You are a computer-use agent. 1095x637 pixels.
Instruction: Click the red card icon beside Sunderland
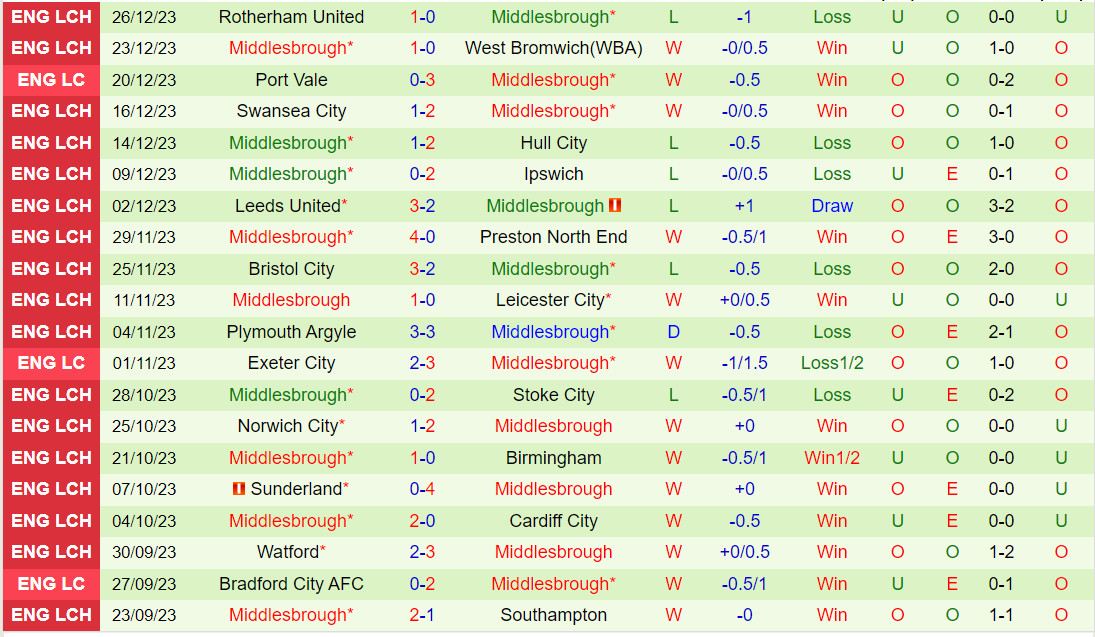(x=239, y=489)
